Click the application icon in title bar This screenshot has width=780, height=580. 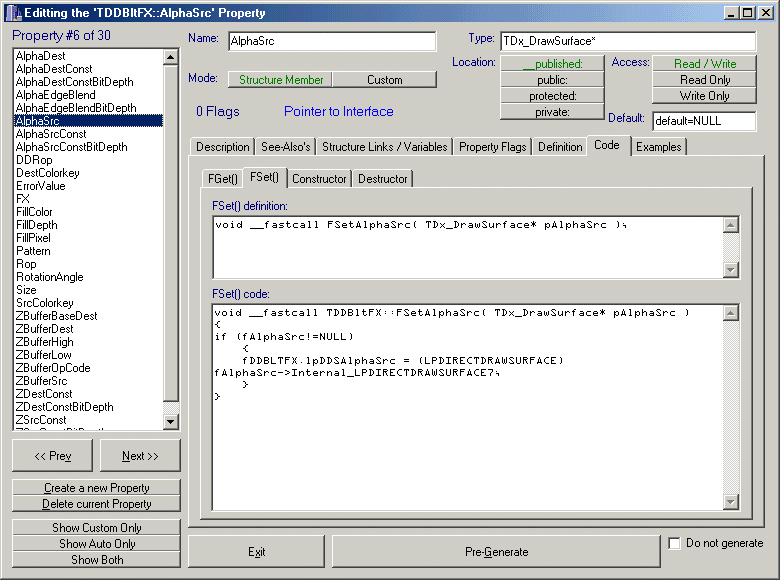point(10,12)
